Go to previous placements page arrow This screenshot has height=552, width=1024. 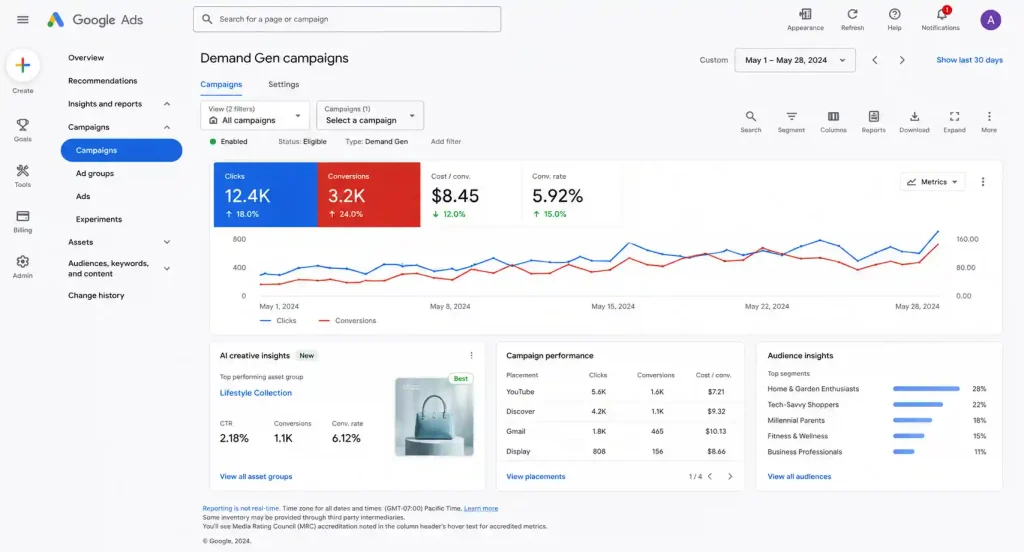pyautogui.click(x=710, y=476)
